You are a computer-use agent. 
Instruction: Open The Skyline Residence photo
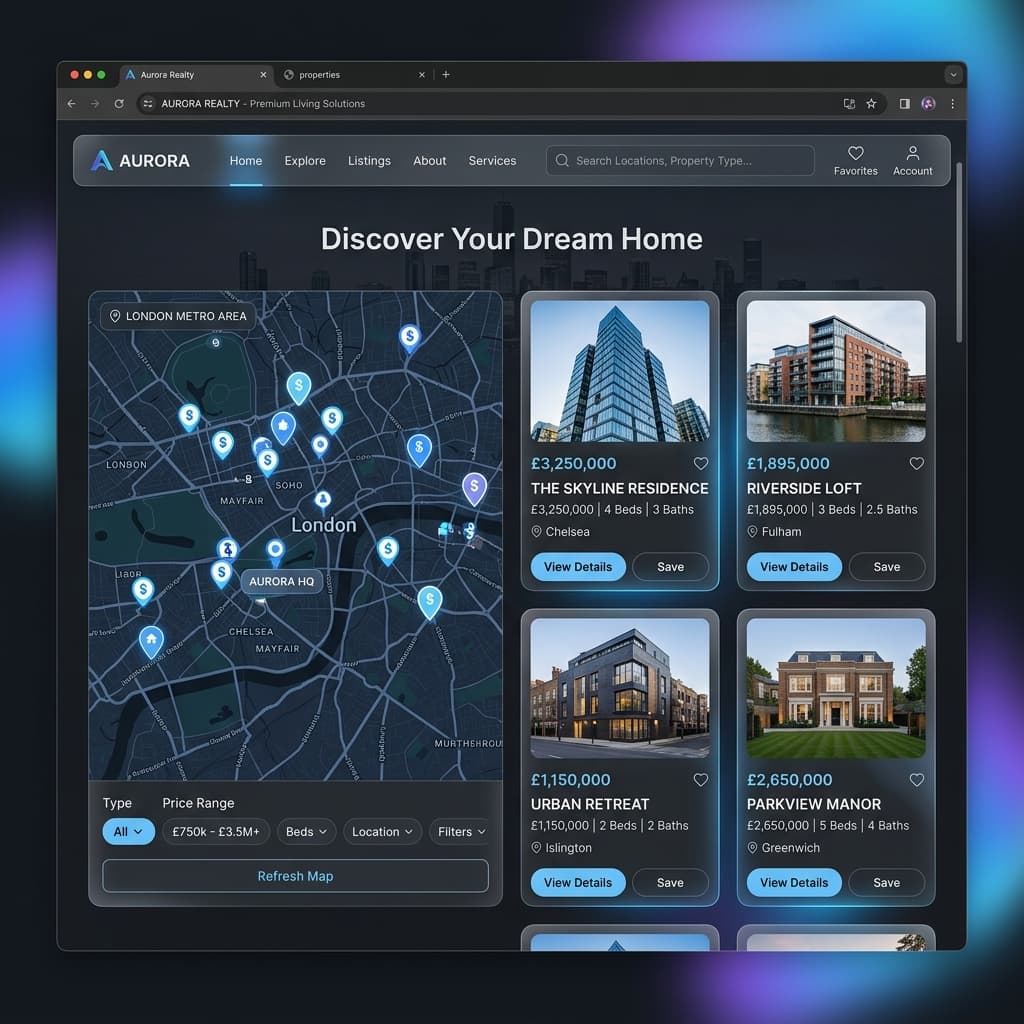tap(620, 371)
